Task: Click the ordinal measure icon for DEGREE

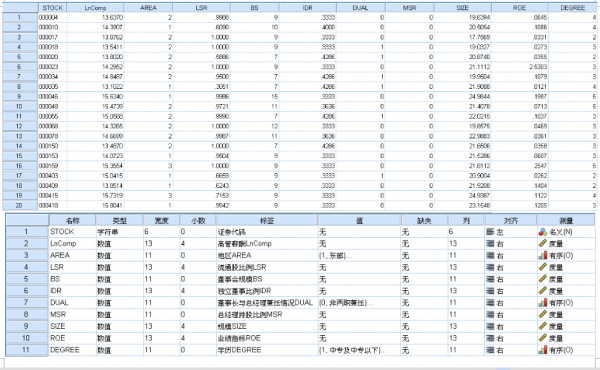Action: point(543,350)
